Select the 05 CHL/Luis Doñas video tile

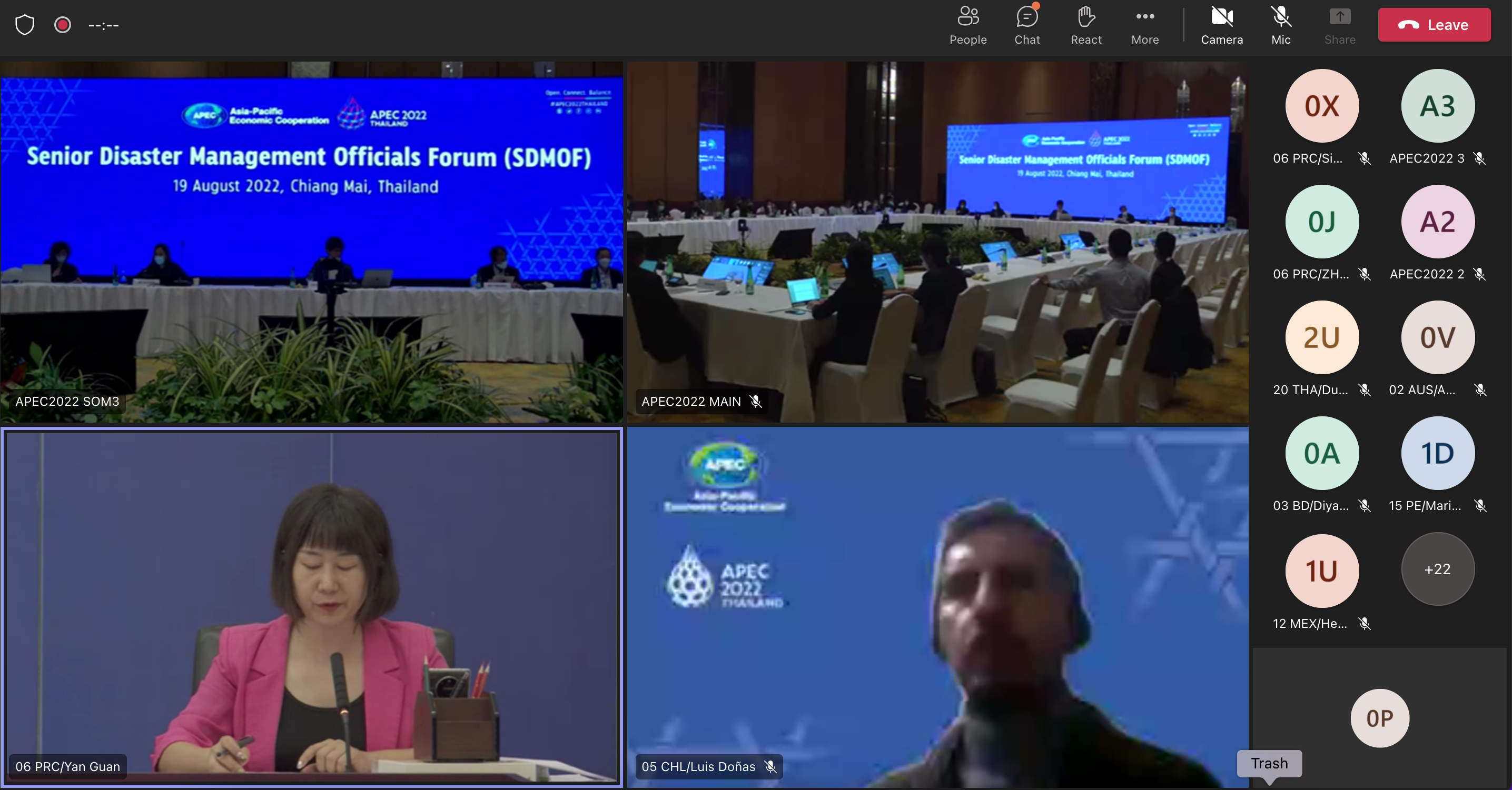point(937,607)
